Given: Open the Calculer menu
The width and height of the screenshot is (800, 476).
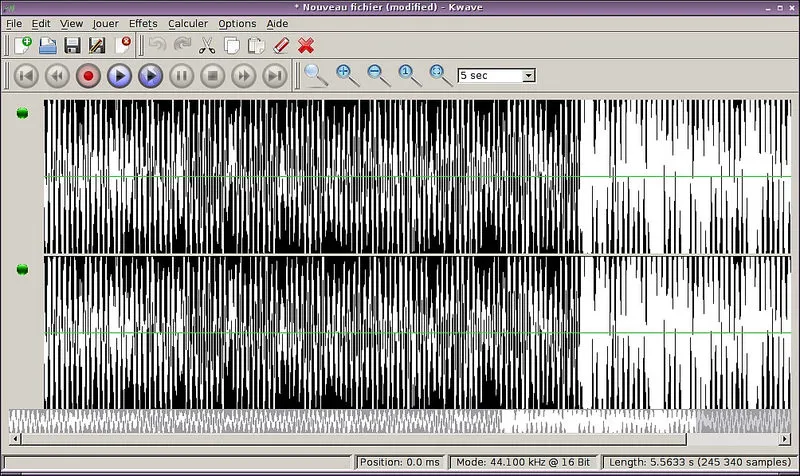Looking at the screenshot, I should (188, 23).
